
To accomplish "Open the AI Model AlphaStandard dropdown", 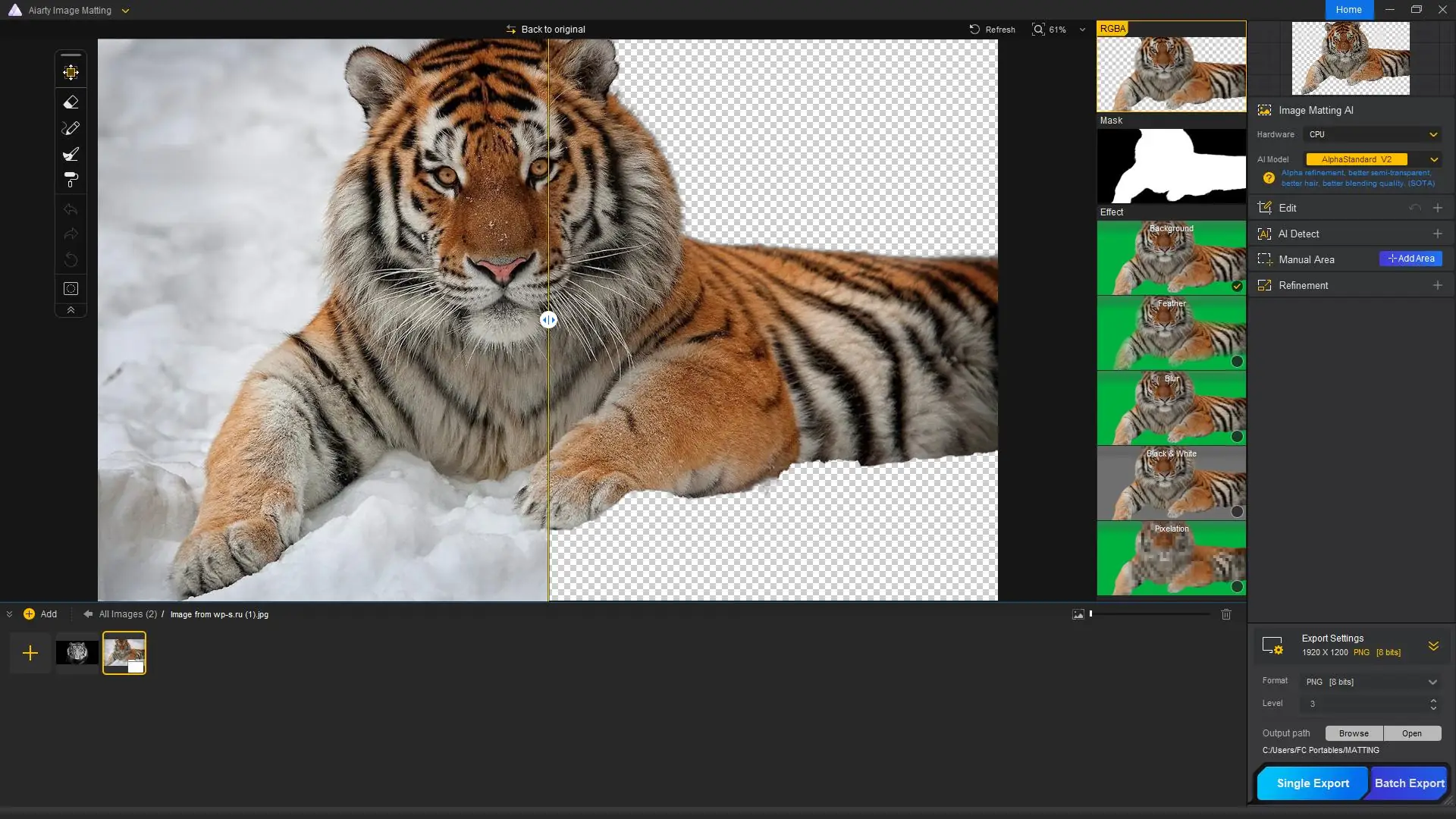I will point(1372,159).
